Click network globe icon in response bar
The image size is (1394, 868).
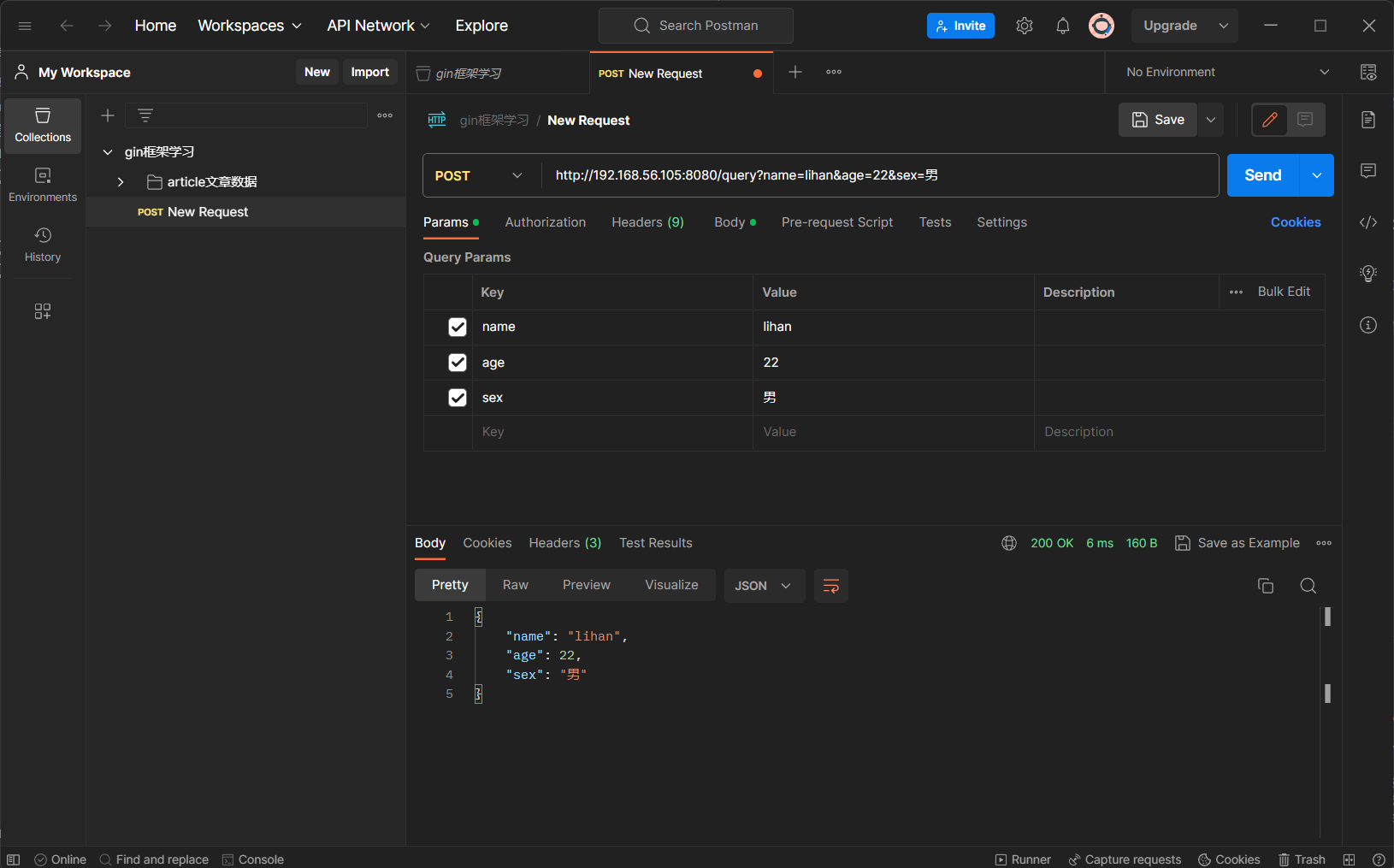(1009, 543)
